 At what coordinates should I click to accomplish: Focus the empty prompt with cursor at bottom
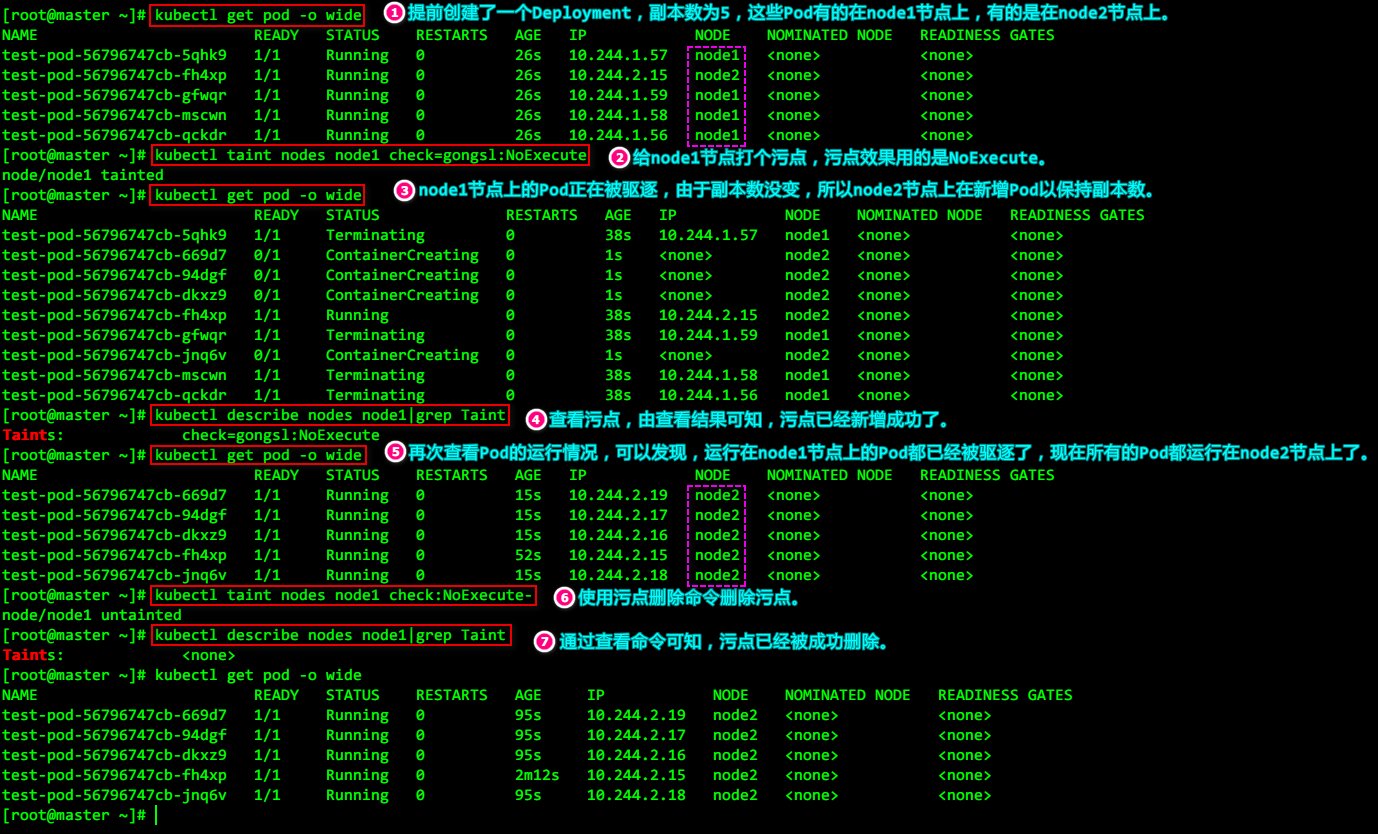pyautogui.click(x=80, y=815)
